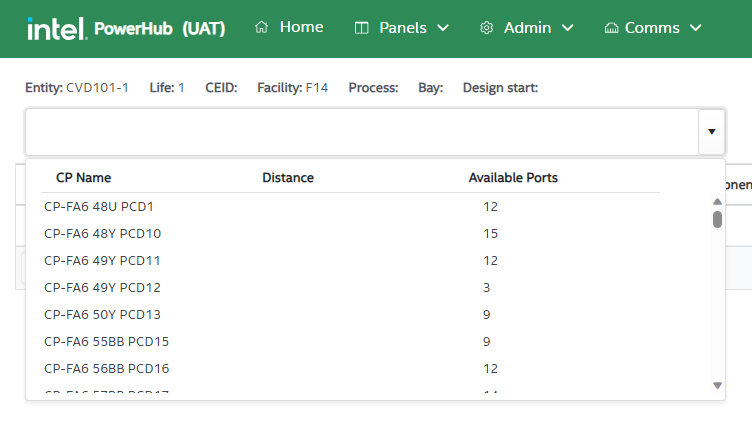Open the Comms menu chevron
This screenshot has height=422, width=752.
point(696,28)
